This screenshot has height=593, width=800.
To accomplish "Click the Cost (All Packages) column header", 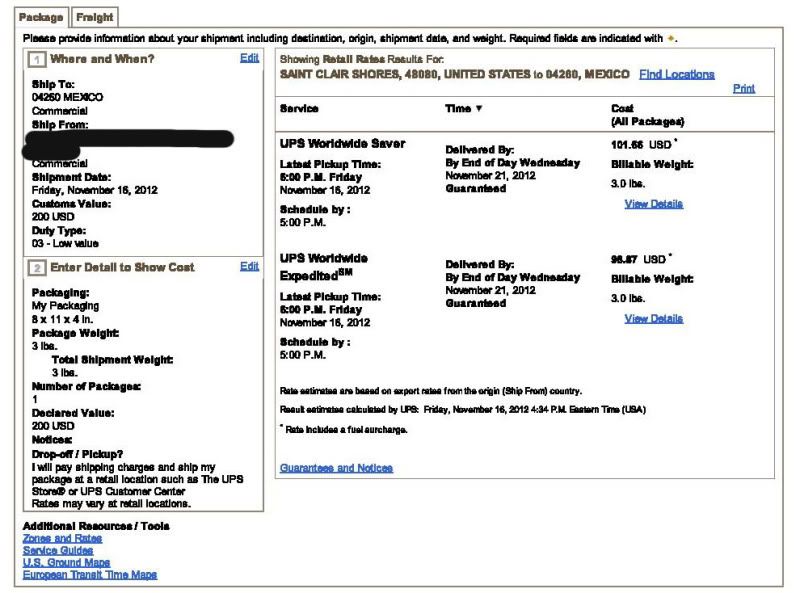I will coord(647,115).
